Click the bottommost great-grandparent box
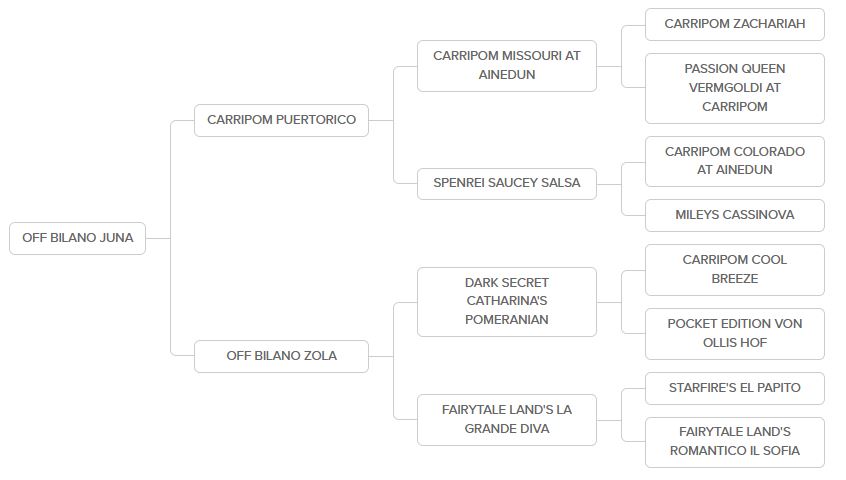The image size is (846, 480). pos(734,442)
